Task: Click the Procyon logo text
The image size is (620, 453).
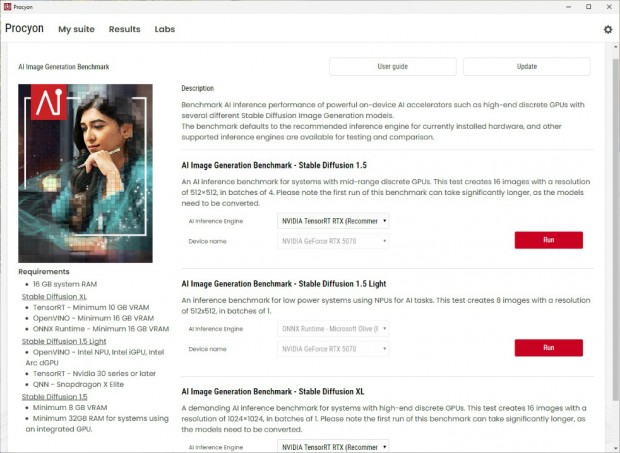Action: pos(24,28)
